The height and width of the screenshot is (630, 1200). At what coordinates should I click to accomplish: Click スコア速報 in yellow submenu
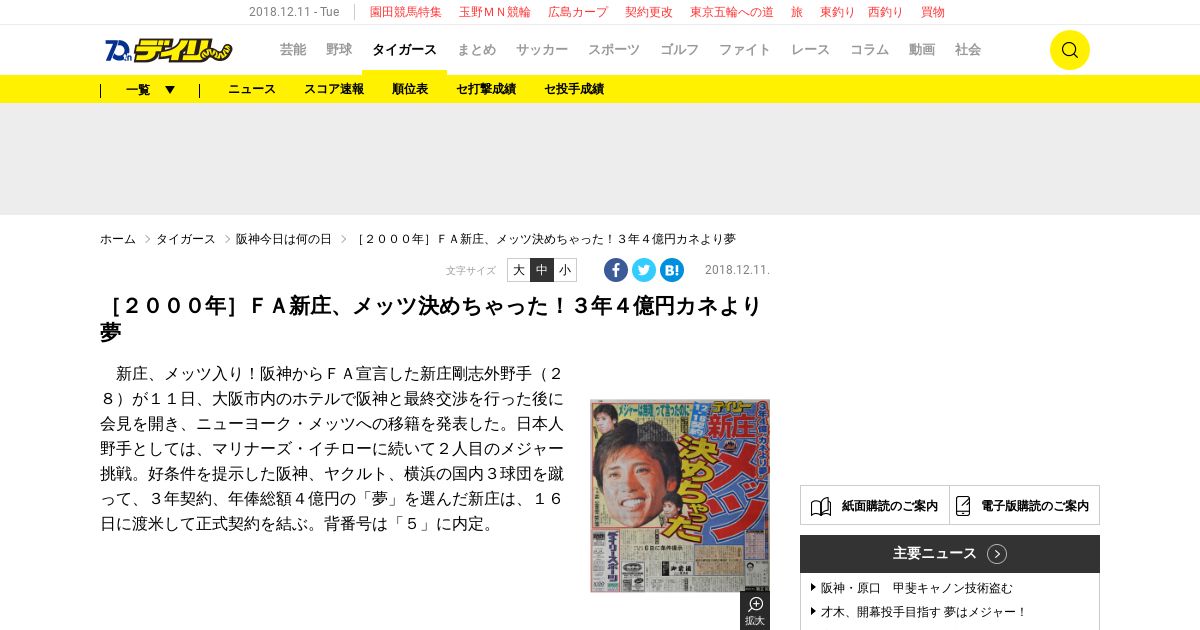pyautogui.click(x=334, y=89)
